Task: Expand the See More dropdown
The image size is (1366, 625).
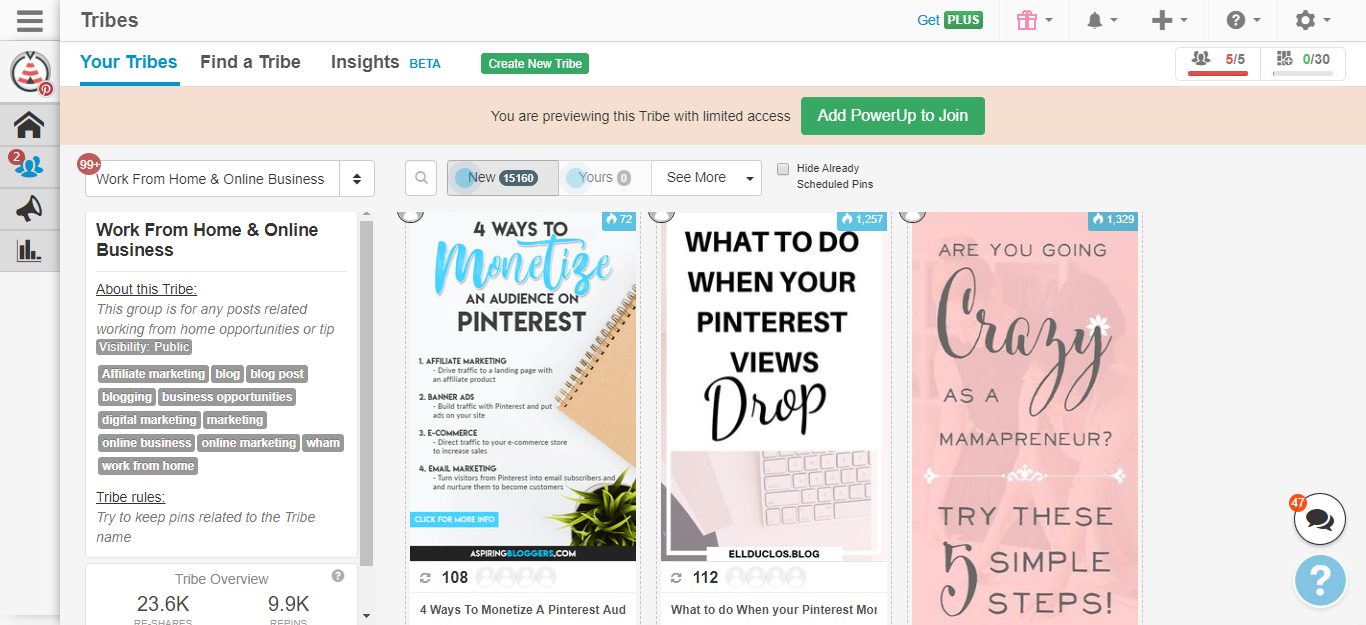Action: point(706,178)
